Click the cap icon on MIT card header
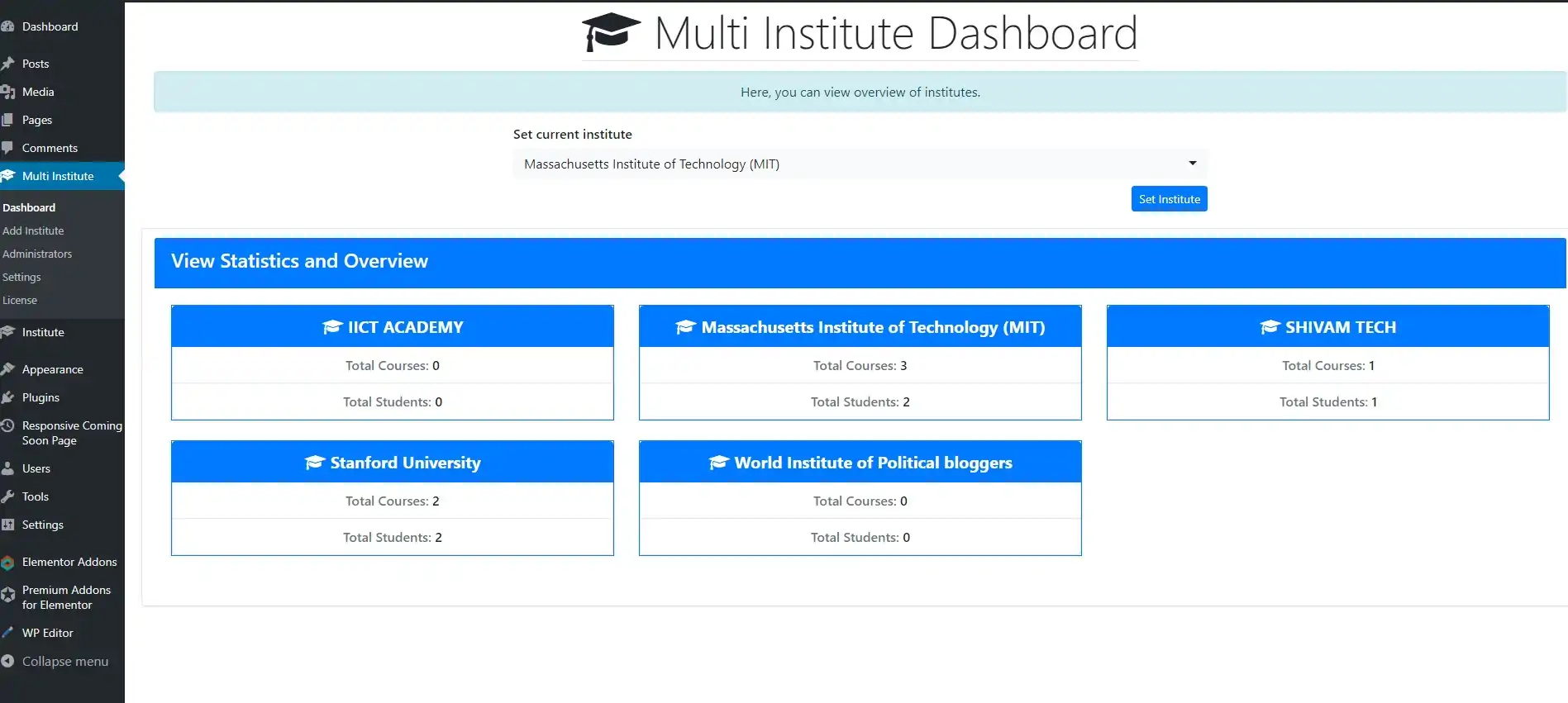Viewport: 1568px width, 703px height. [686, 327]
